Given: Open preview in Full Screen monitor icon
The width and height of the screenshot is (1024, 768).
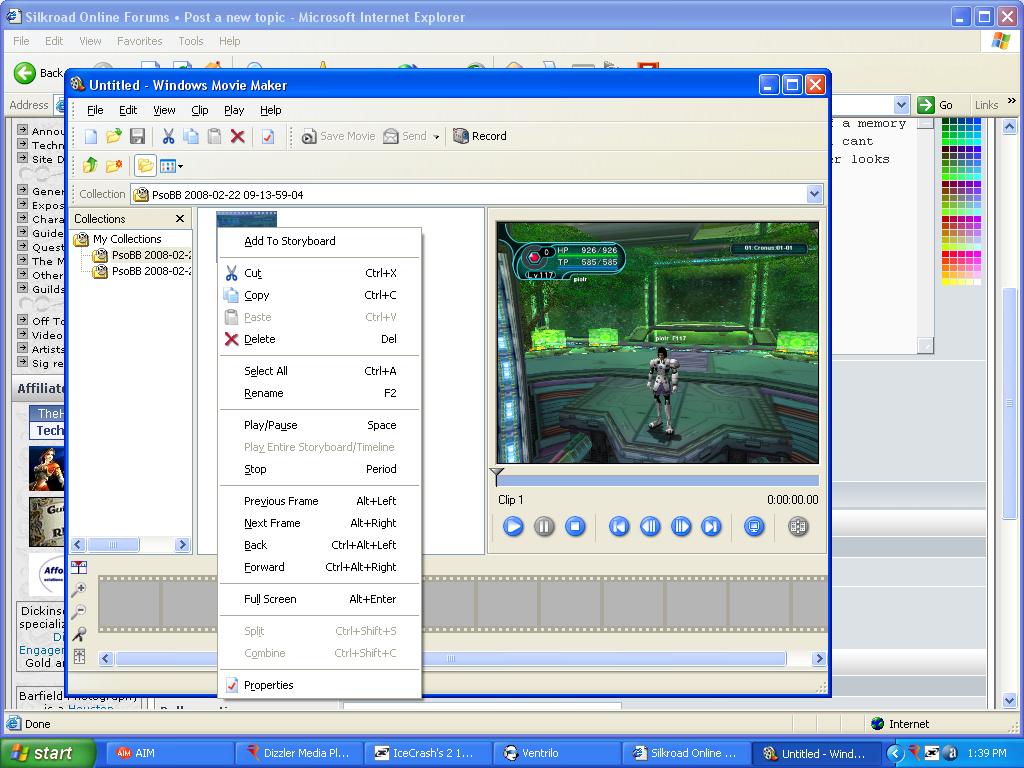Looking at the screenshot, I should click(755, 527).
